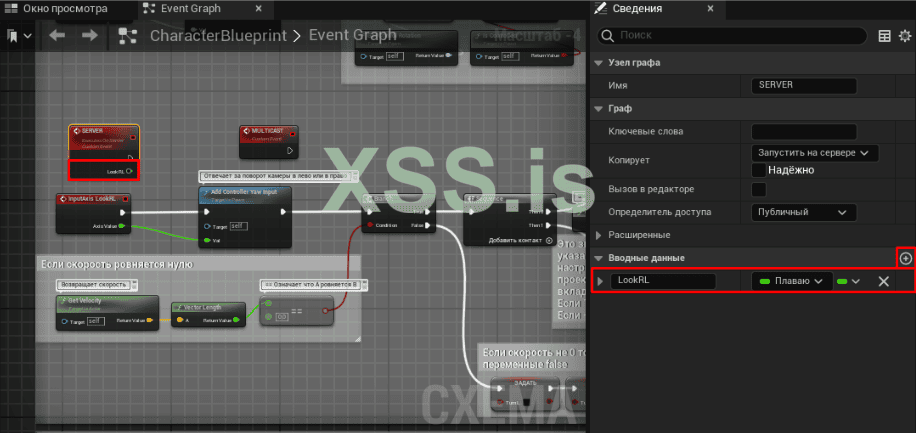Click the Ключевые слова input field
The width and height of the screenshot is (916, 433).
(x=804, y=131)
